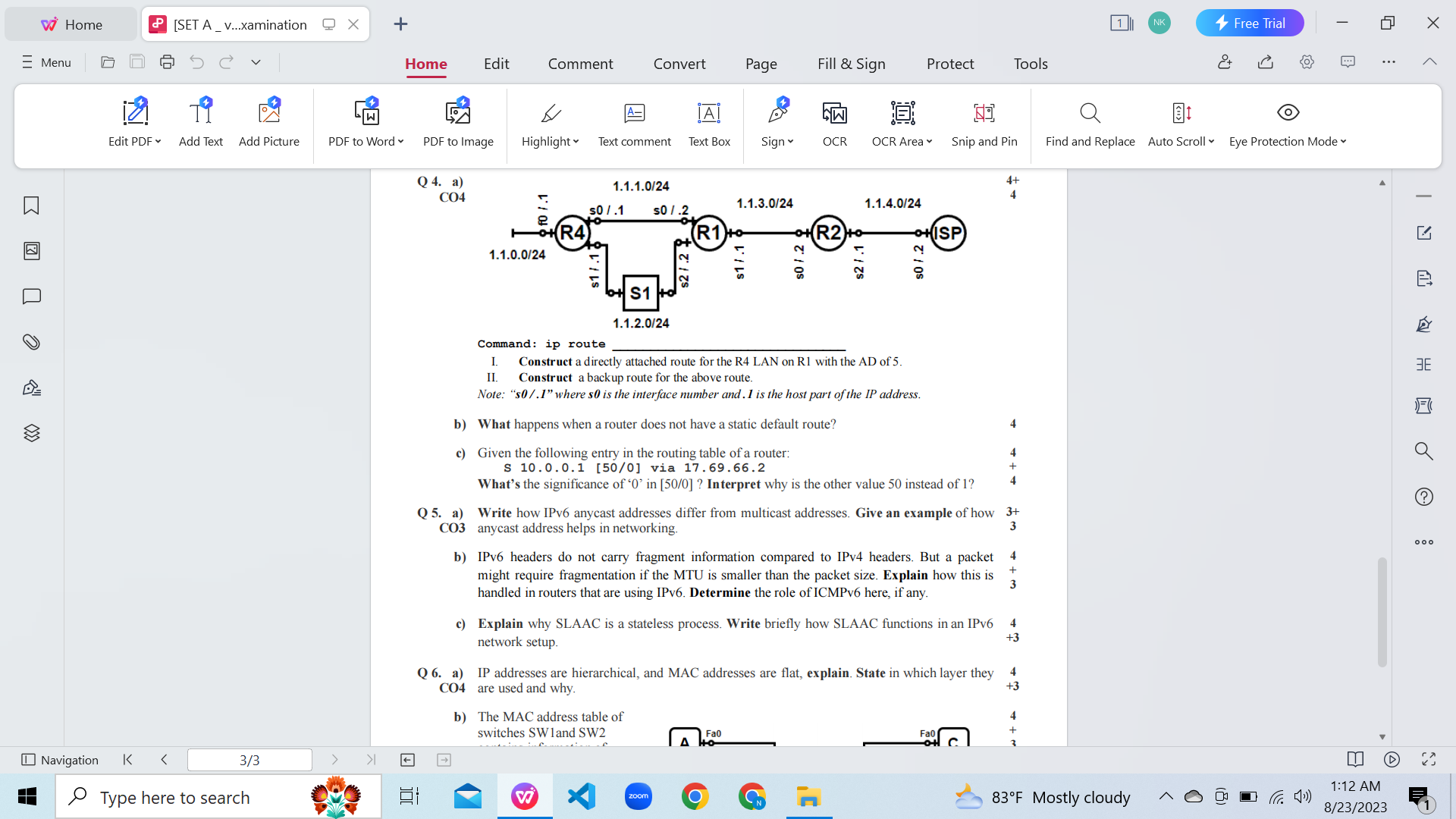
Task: Run the OCR tool
Action: tap(835, 123)
